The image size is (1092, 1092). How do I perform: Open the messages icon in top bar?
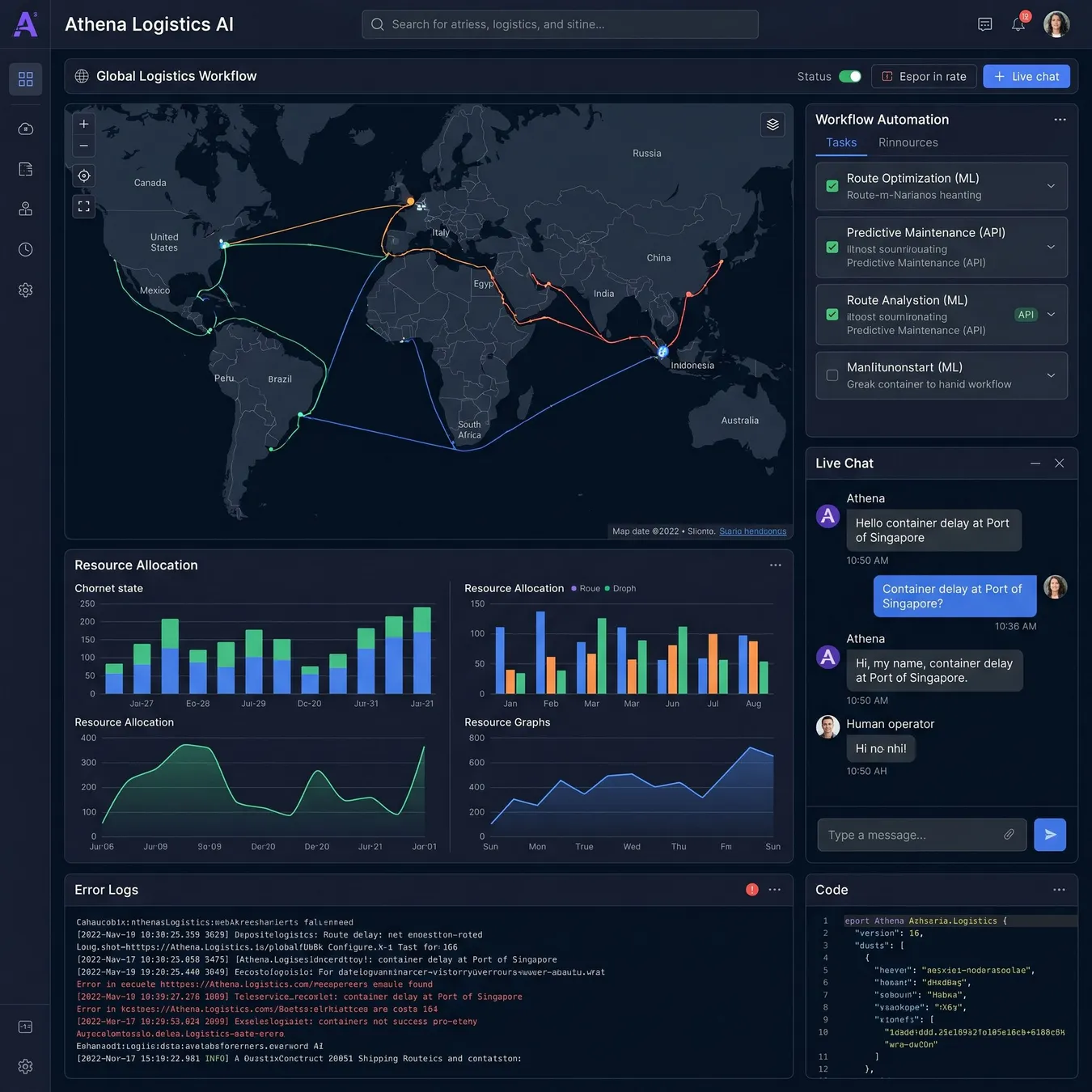click(984, 24)
